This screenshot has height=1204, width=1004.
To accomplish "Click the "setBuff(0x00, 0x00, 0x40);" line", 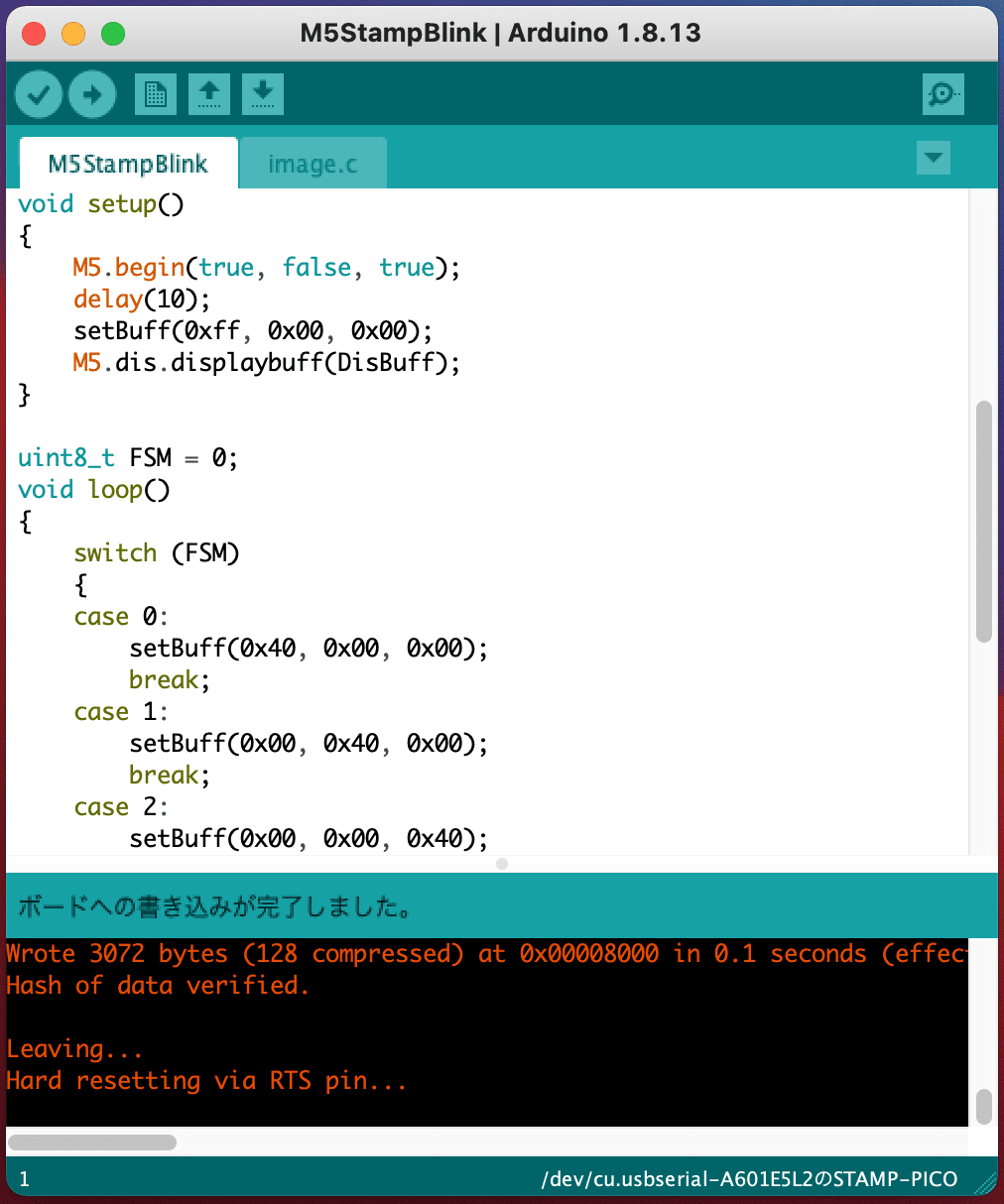I will click(309, 839).
